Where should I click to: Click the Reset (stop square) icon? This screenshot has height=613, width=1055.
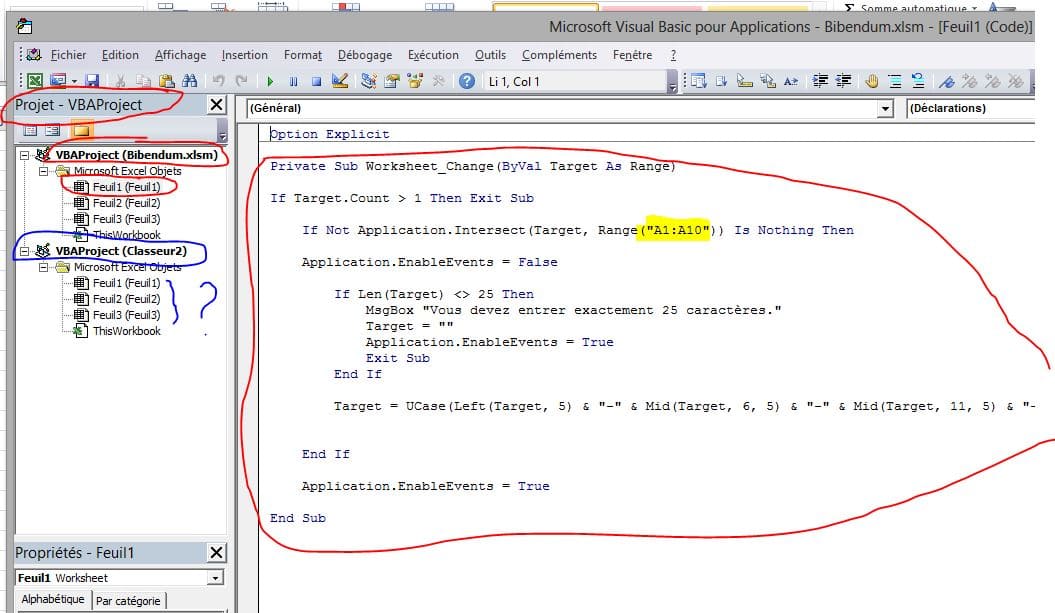[316, 81]
